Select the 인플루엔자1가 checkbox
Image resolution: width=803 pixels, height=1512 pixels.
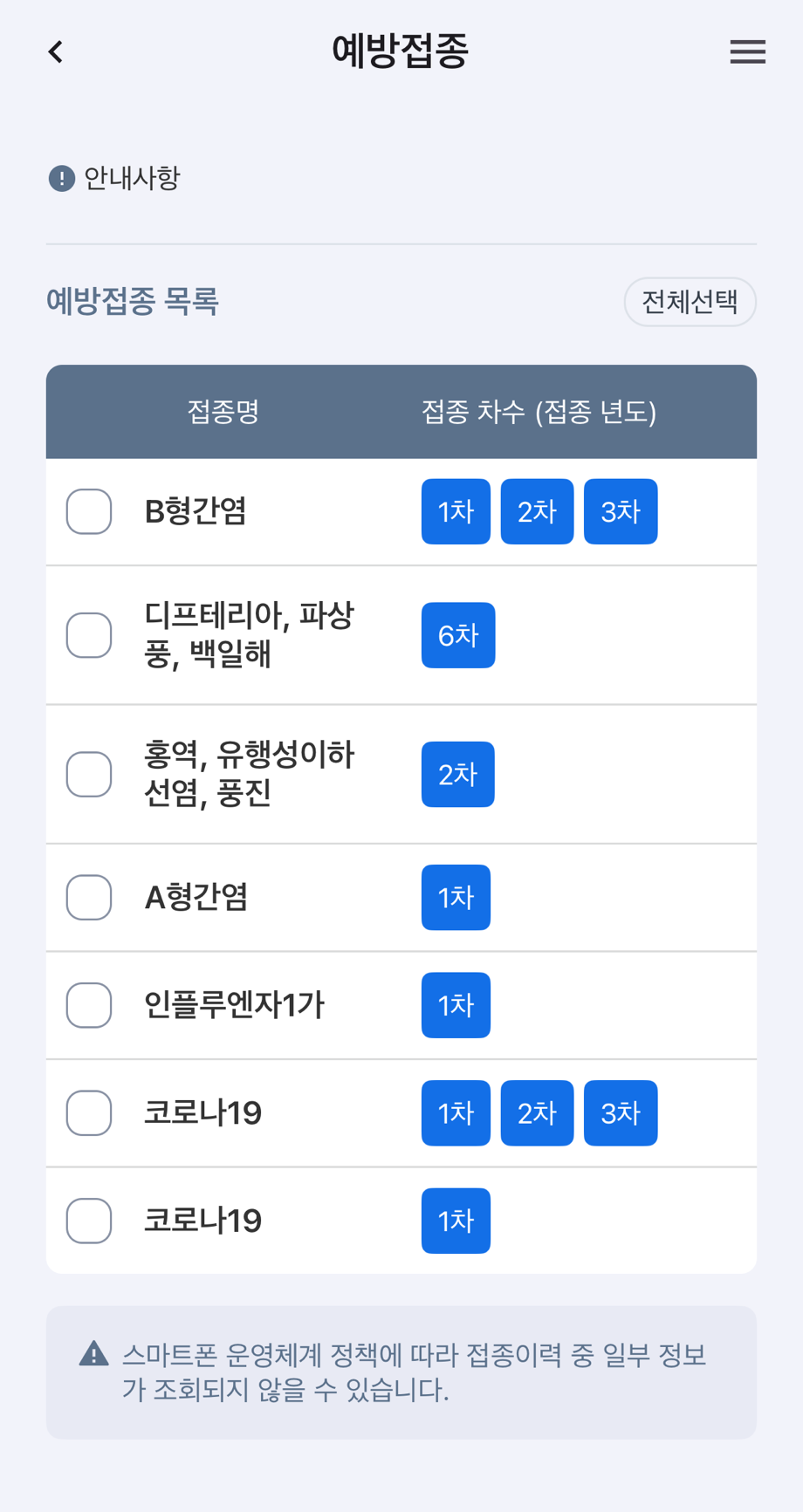[x=89, y=1005]
